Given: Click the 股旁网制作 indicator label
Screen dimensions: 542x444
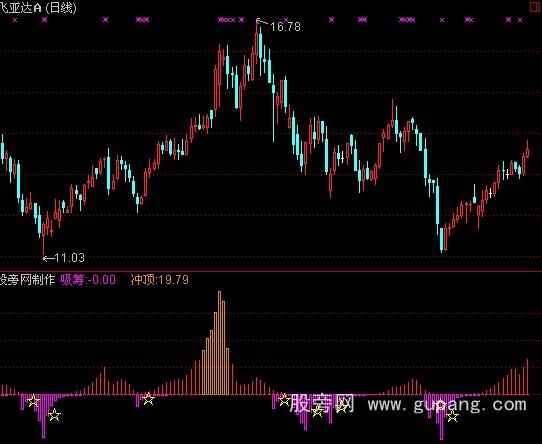Looking at the screenshot, I should pyautogui.click(x=28, y=279).
